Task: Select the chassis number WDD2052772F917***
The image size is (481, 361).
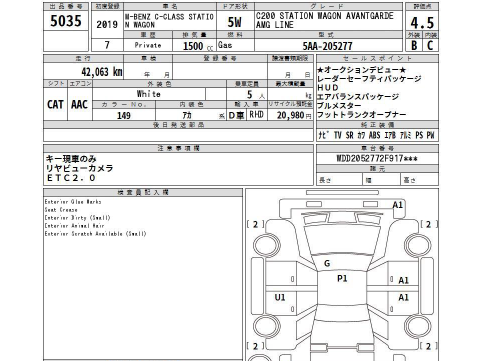Action: (377, 158)
